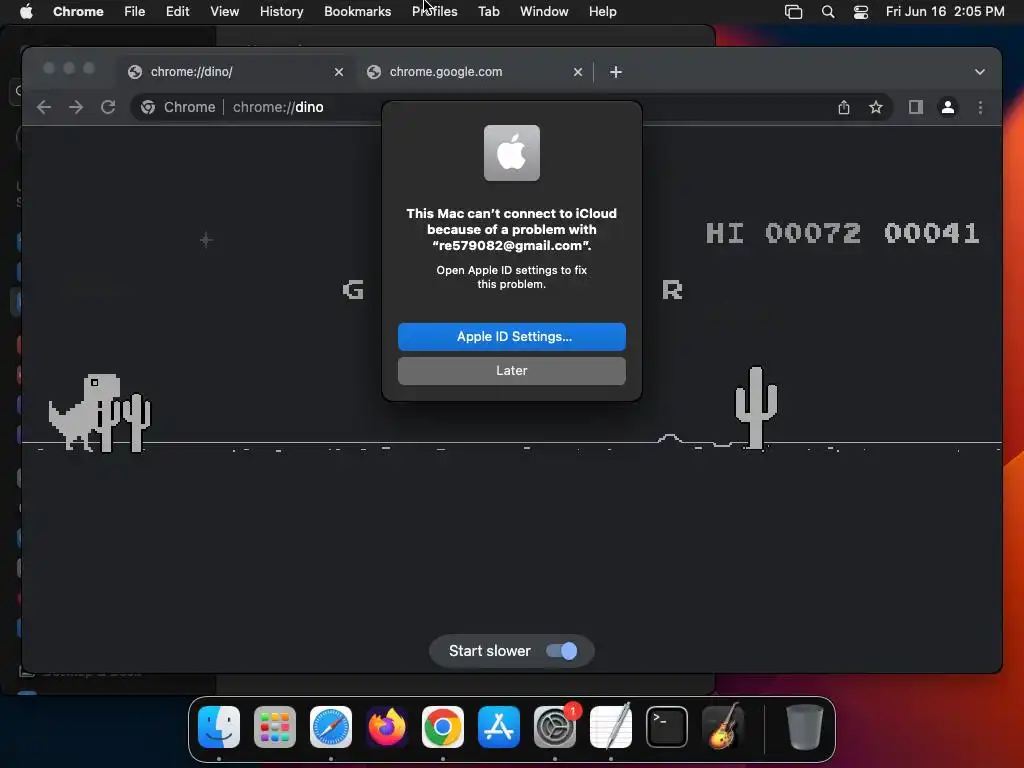Close the chrome.google.com tab
1024x768 pixels.
pyautogui.click(x=578, y=72)
